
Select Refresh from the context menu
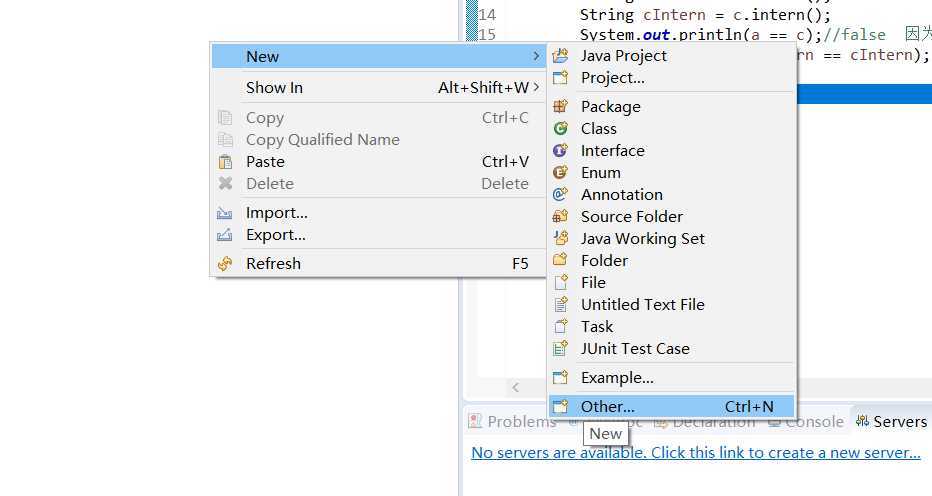coord(378,263)
